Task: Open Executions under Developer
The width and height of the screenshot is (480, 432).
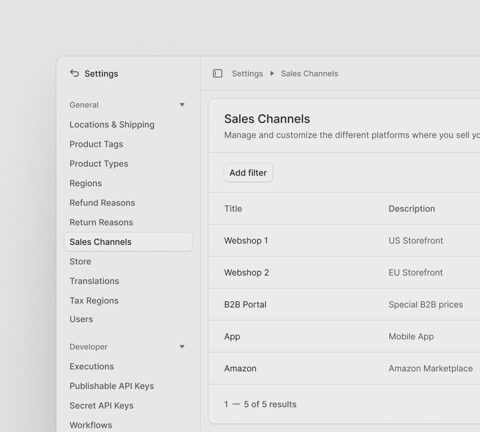Action: click(92, 366)
